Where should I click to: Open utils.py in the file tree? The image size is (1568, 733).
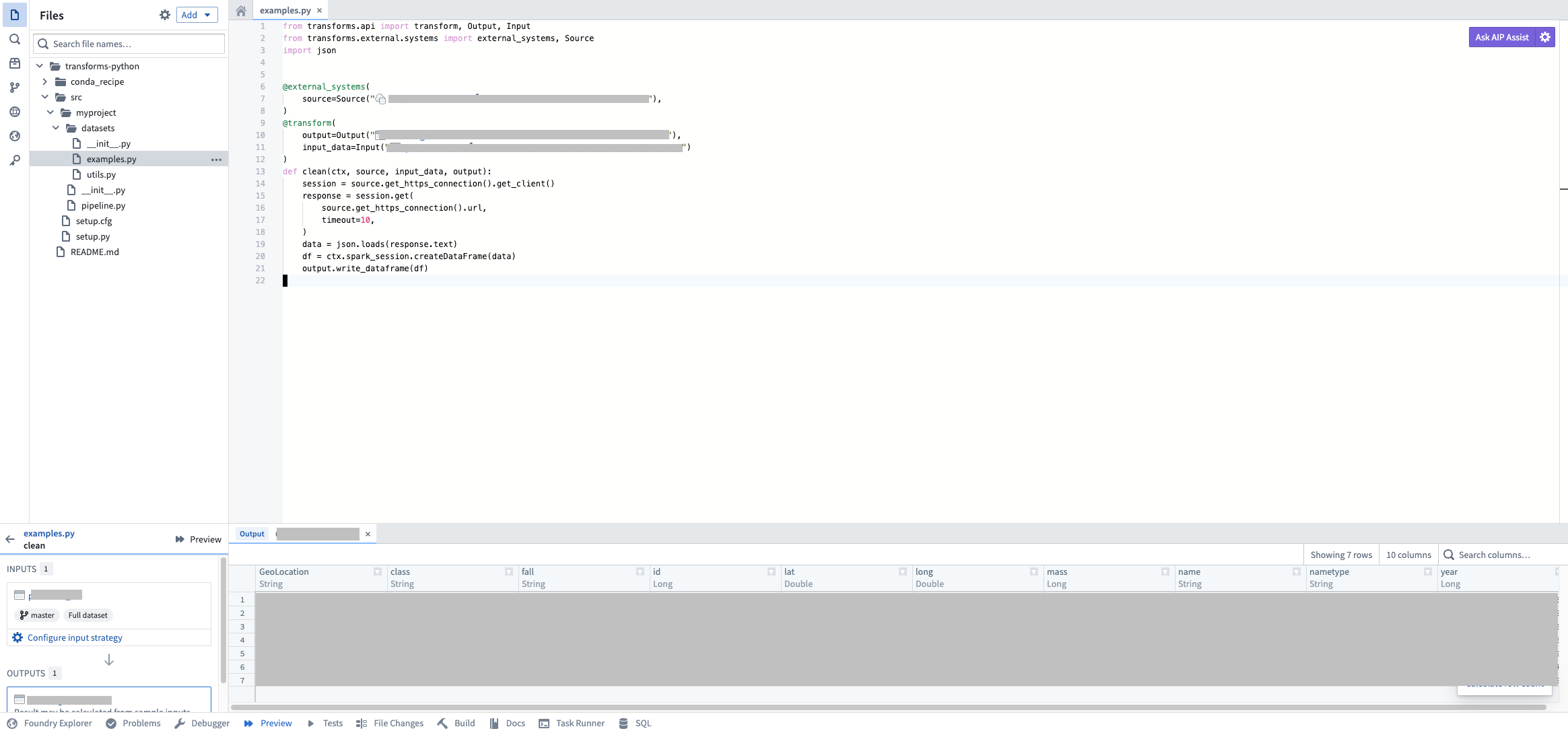[x=101, y=174]
